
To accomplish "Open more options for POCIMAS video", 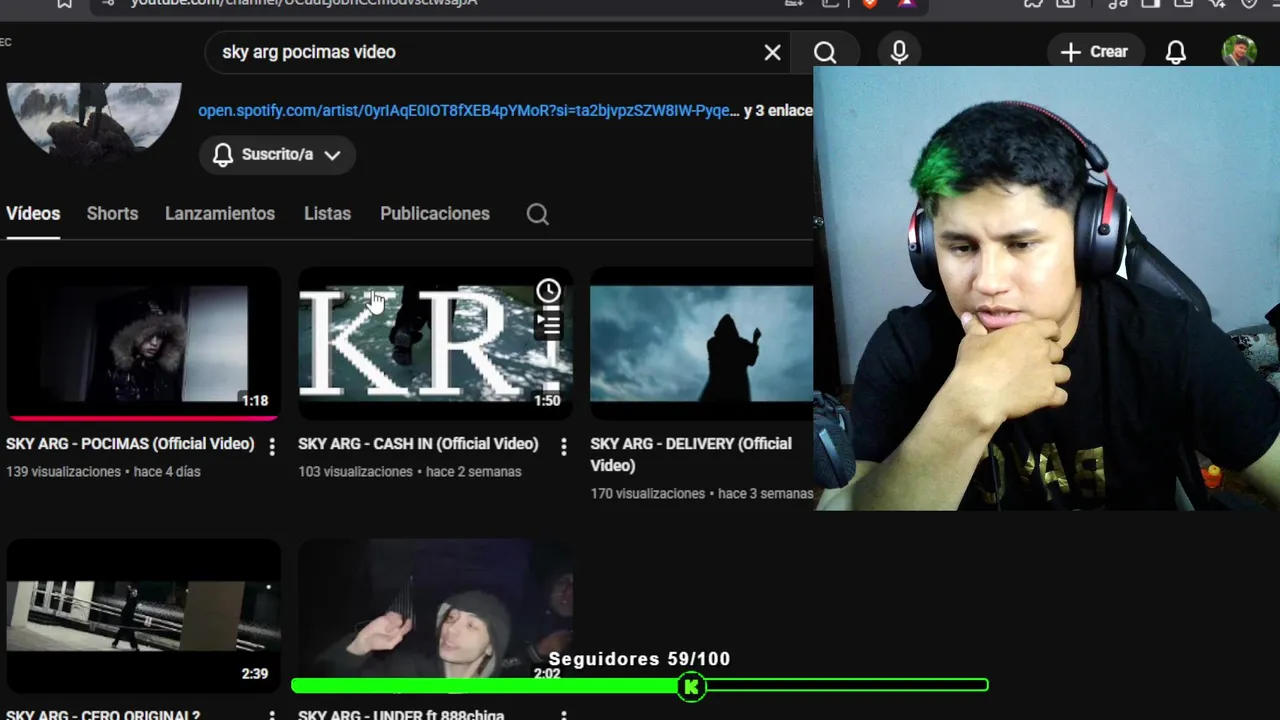I will tap(272, 447).
